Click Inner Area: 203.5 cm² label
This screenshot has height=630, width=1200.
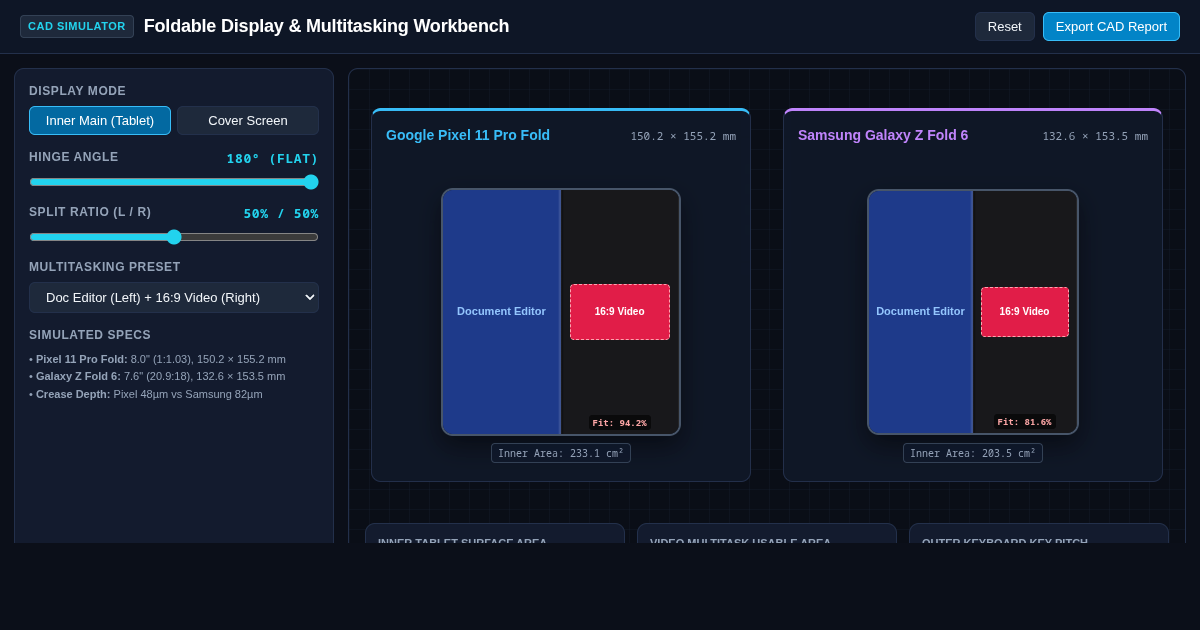[973, 453]
